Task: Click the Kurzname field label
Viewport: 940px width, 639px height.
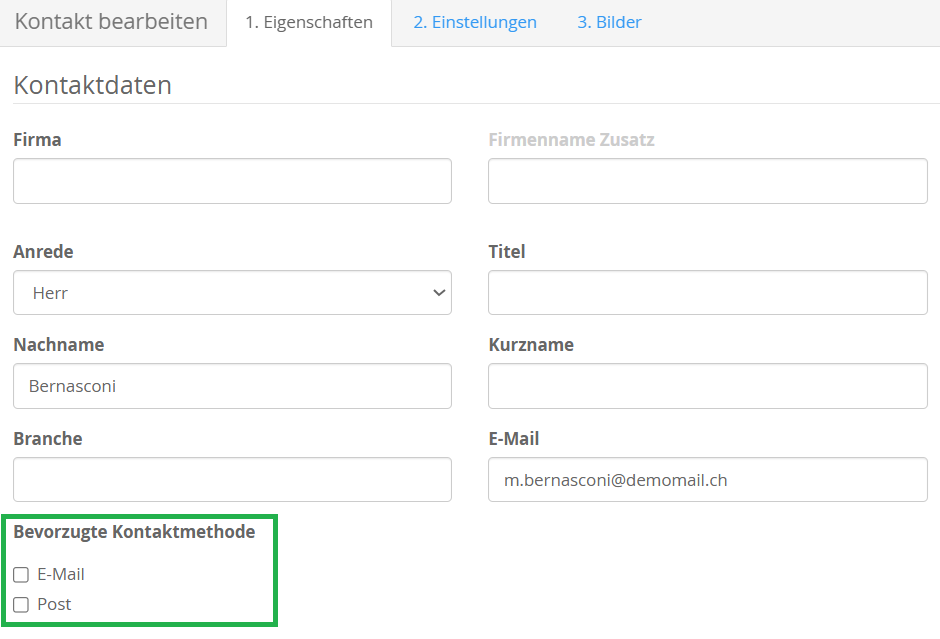Action: [530, 345]
